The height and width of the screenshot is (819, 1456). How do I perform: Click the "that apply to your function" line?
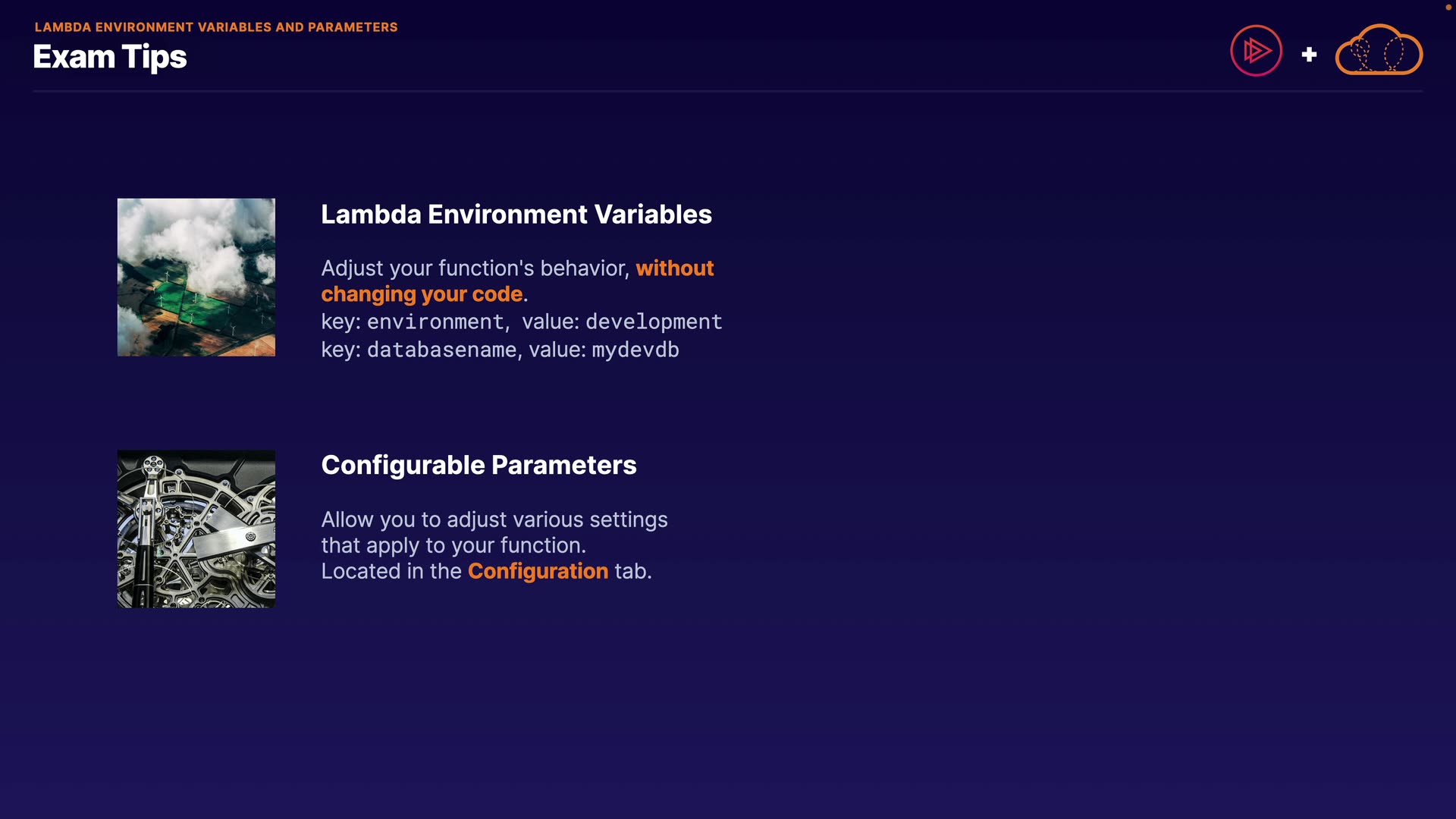tap(453, 545)
